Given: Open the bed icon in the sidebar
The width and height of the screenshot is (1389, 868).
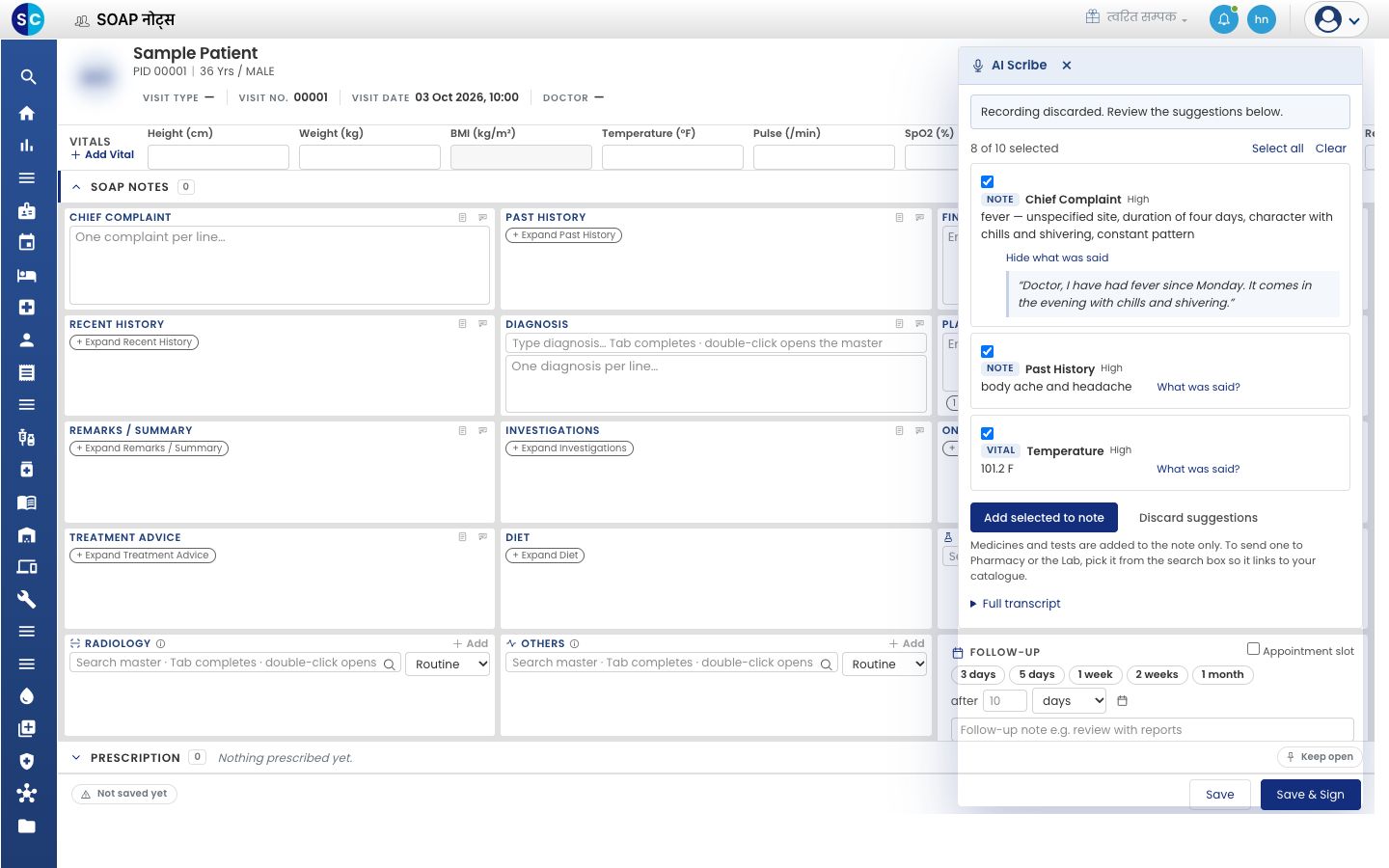Looking at the screenshot, I should (27, 275).
